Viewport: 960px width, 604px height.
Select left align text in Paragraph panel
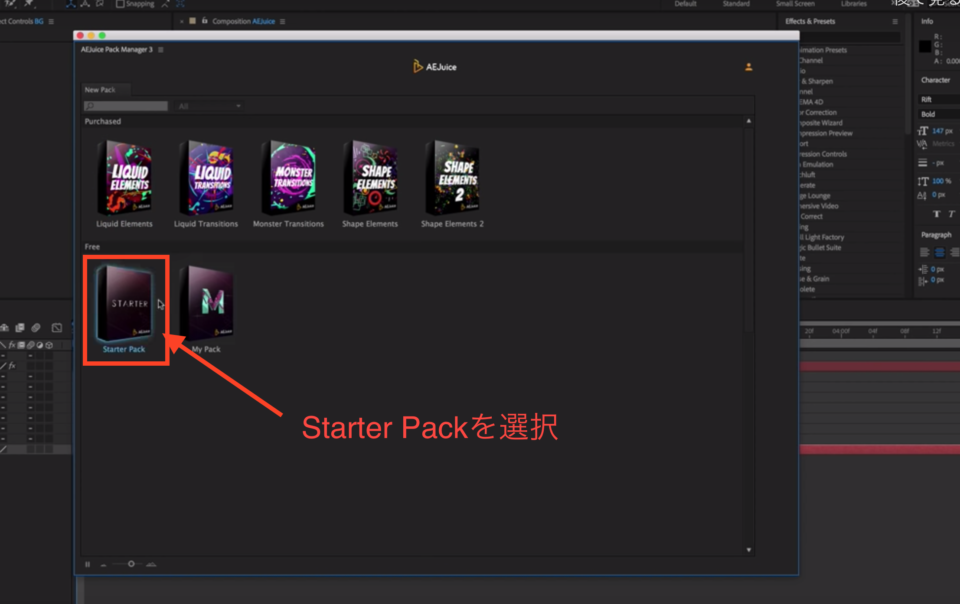click(924, 252)
